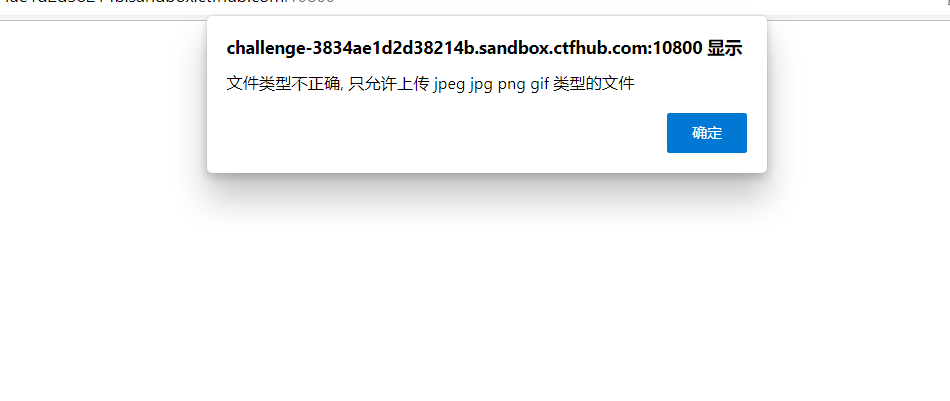Click the word jpg in the alert message

pyautogui.click(x=482, y=84)
